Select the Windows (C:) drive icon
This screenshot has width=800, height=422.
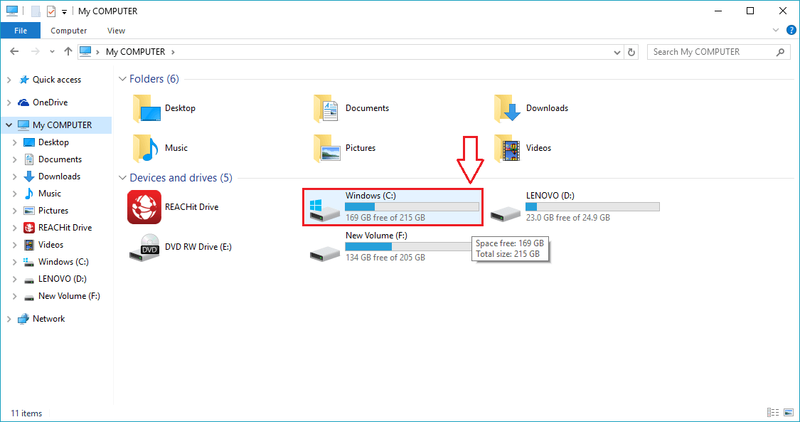[324, 211]
